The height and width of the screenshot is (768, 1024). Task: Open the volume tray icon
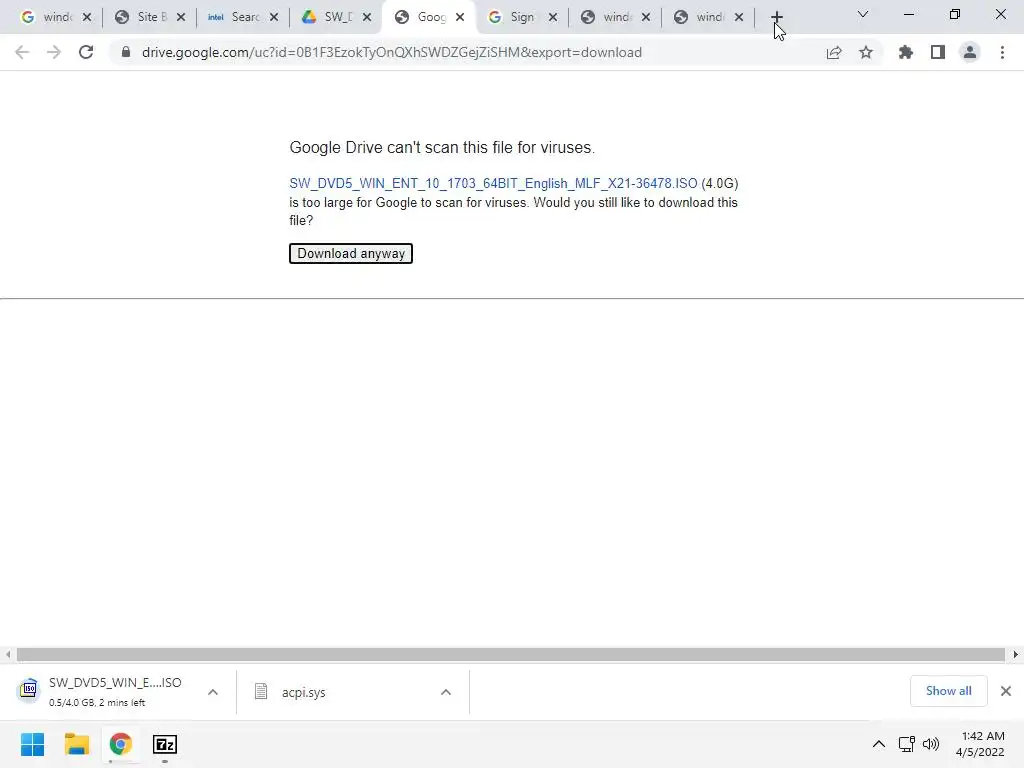point(931,744)
